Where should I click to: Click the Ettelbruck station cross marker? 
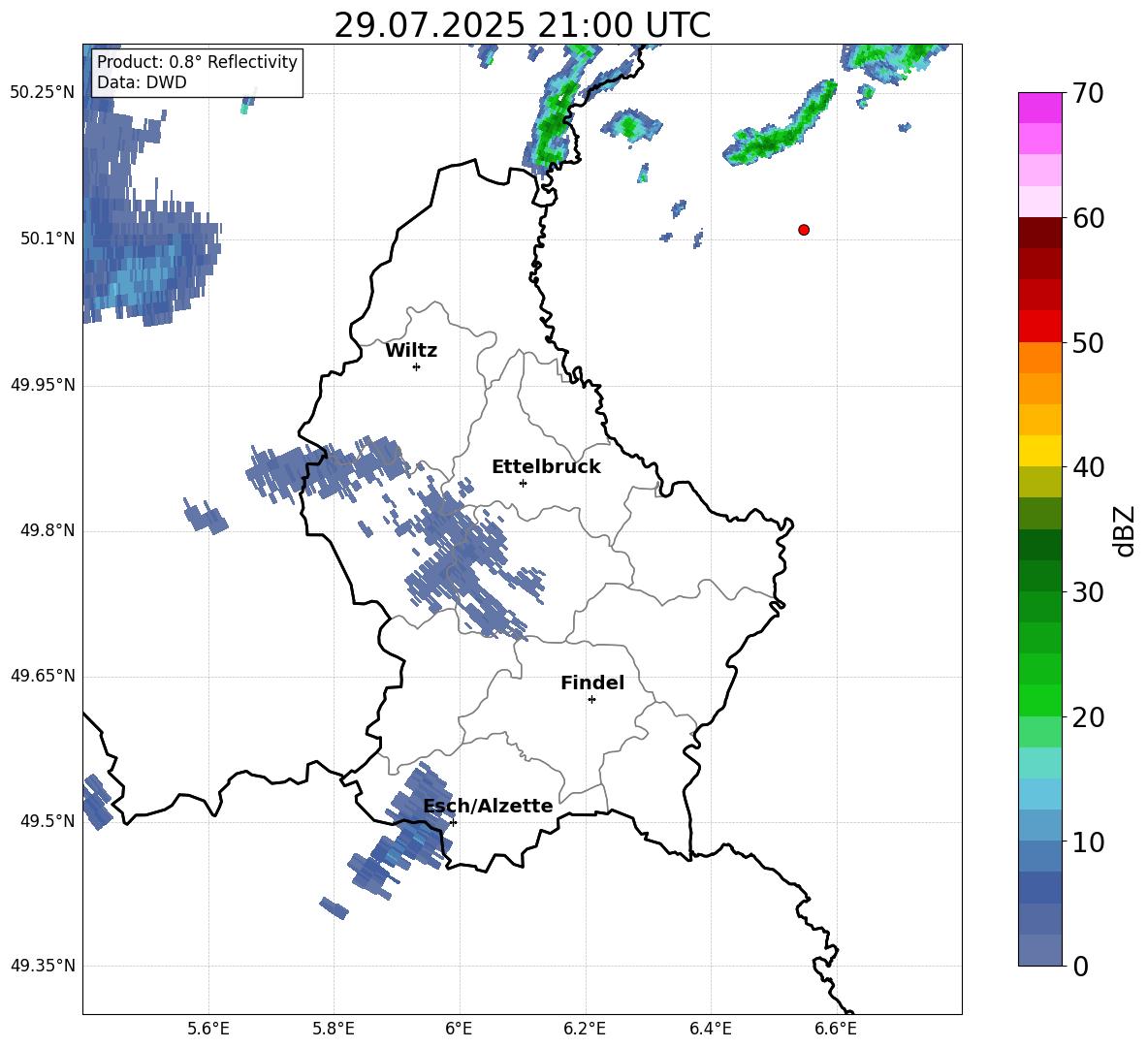pos(523,483)
